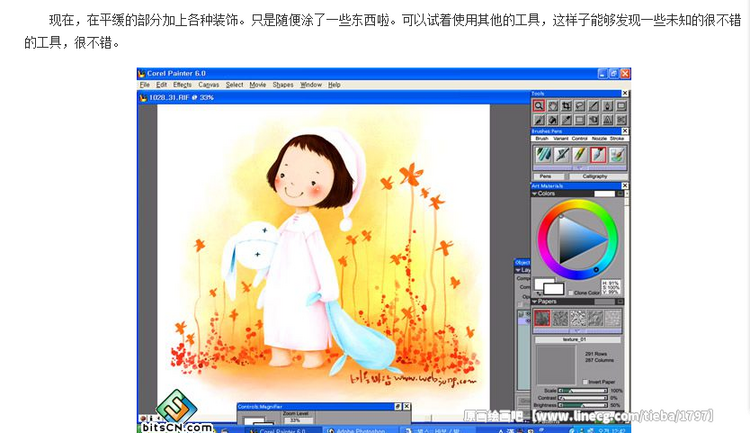Screen dimensions: 750x433
Task: Open the Movie menu
Action: (x=257, y=85)
